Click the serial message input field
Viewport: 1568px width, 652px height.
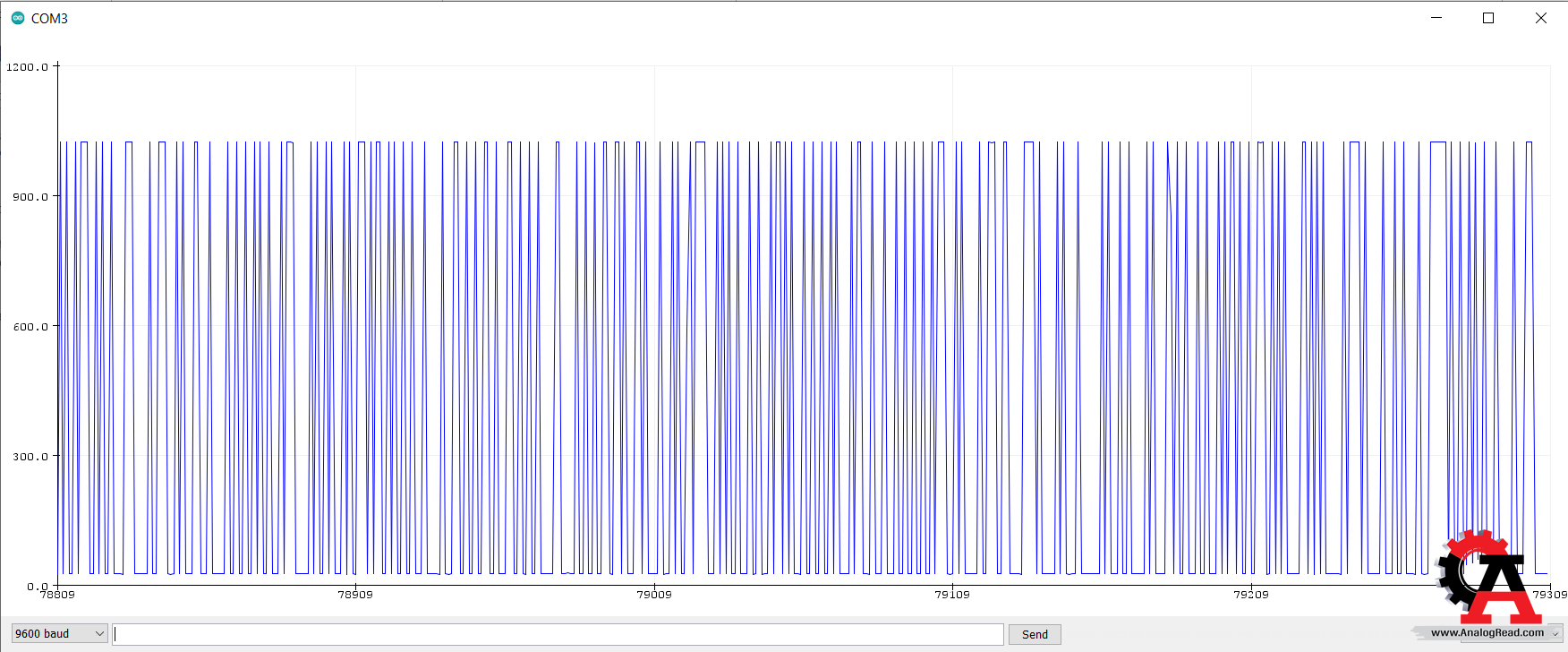click(558, 634)
